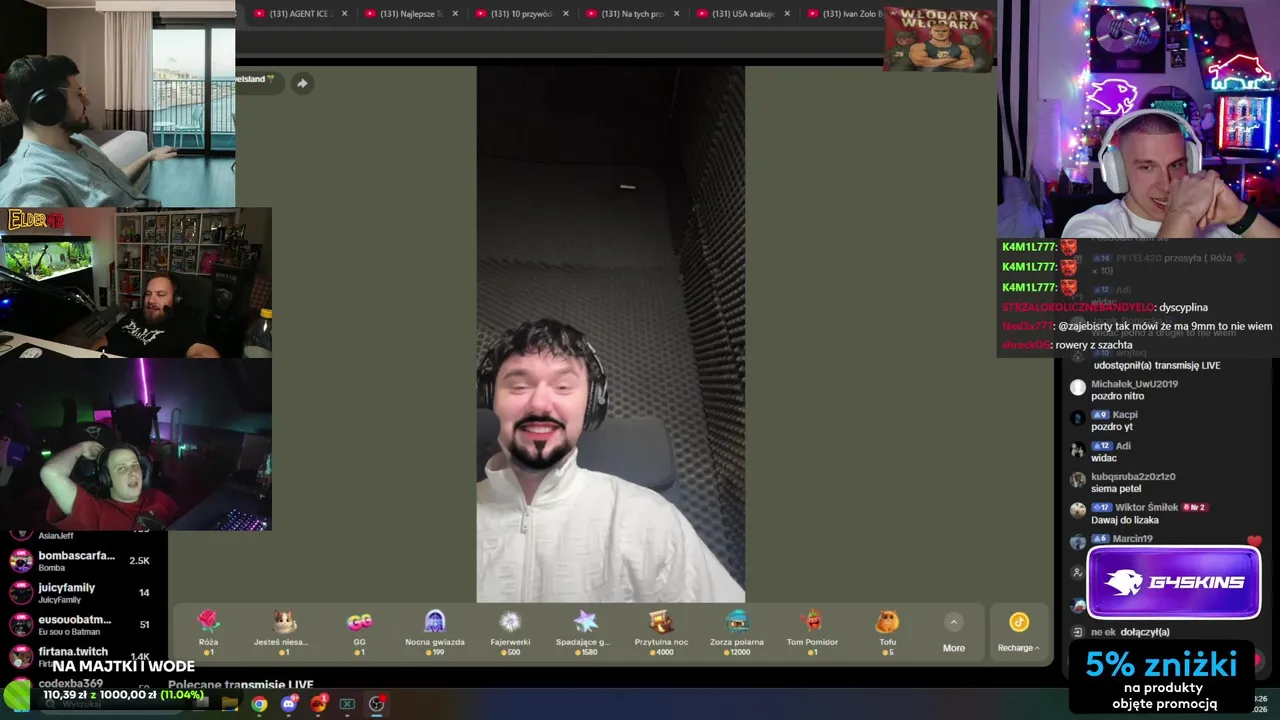Close the Najlepsze browser tab
Viewport: 1280px width, 720px height.
click(x=455, y=14)
